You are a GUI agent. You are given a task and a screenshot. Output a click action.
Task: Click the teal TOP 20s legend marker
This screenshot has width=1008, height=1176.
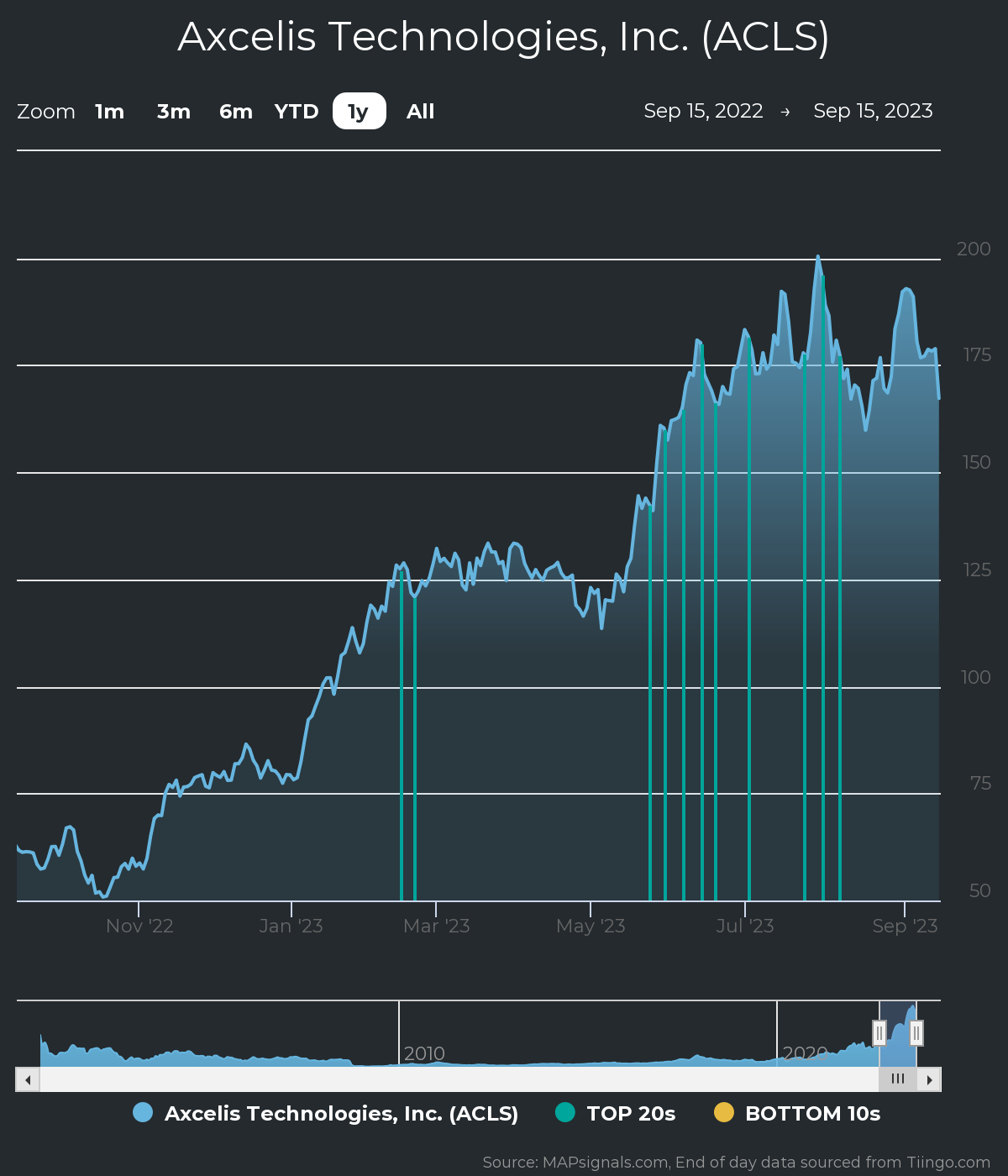[565, 1112]
